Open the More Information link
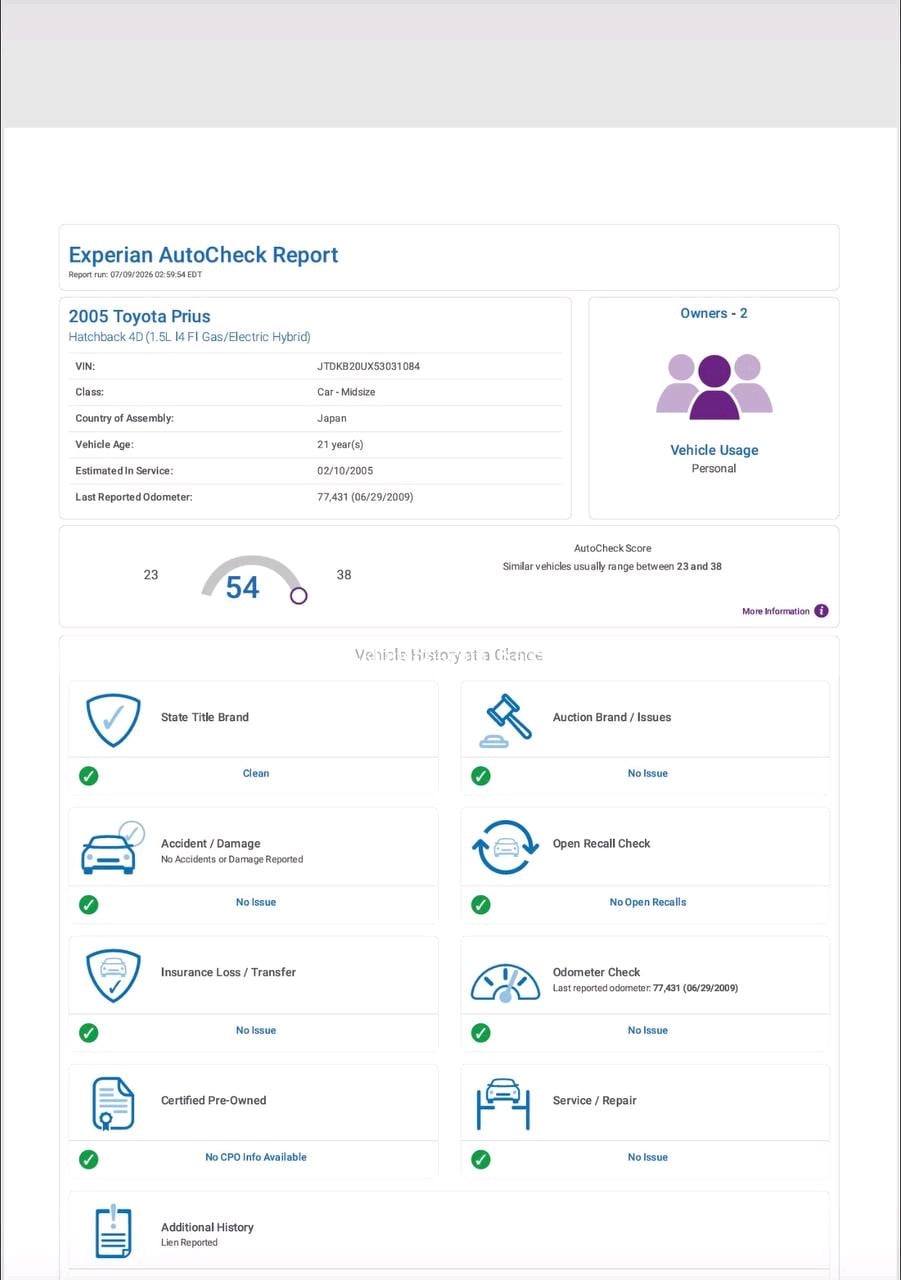 pyautogui.click(x=776, y=611)
